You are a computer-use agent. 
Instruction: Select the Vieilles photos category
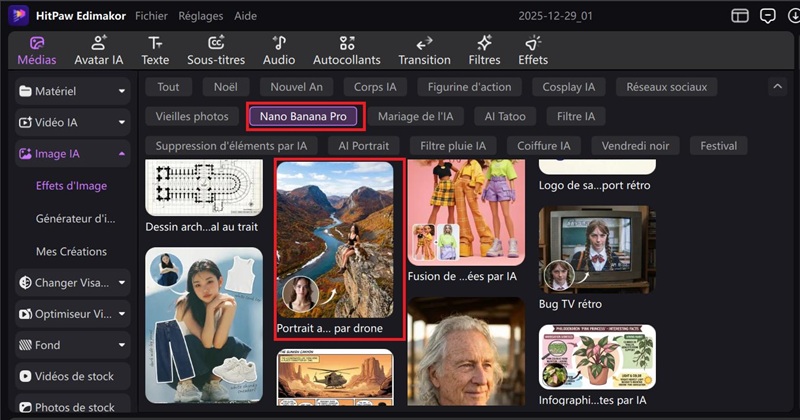[x=192, y=116]
